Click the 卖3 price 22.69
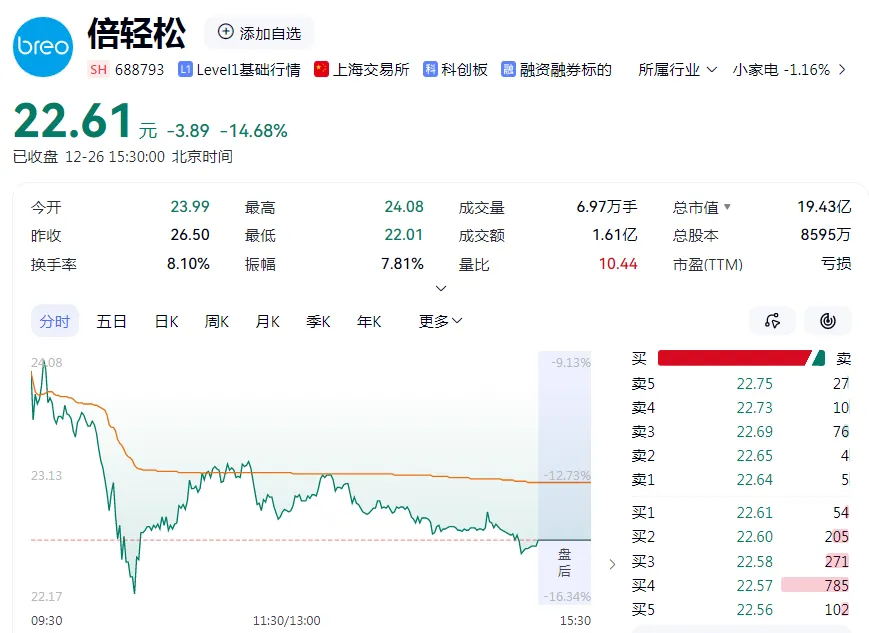Image resolution: width=869 pixels, height=633 pixels. coord(754,432)
